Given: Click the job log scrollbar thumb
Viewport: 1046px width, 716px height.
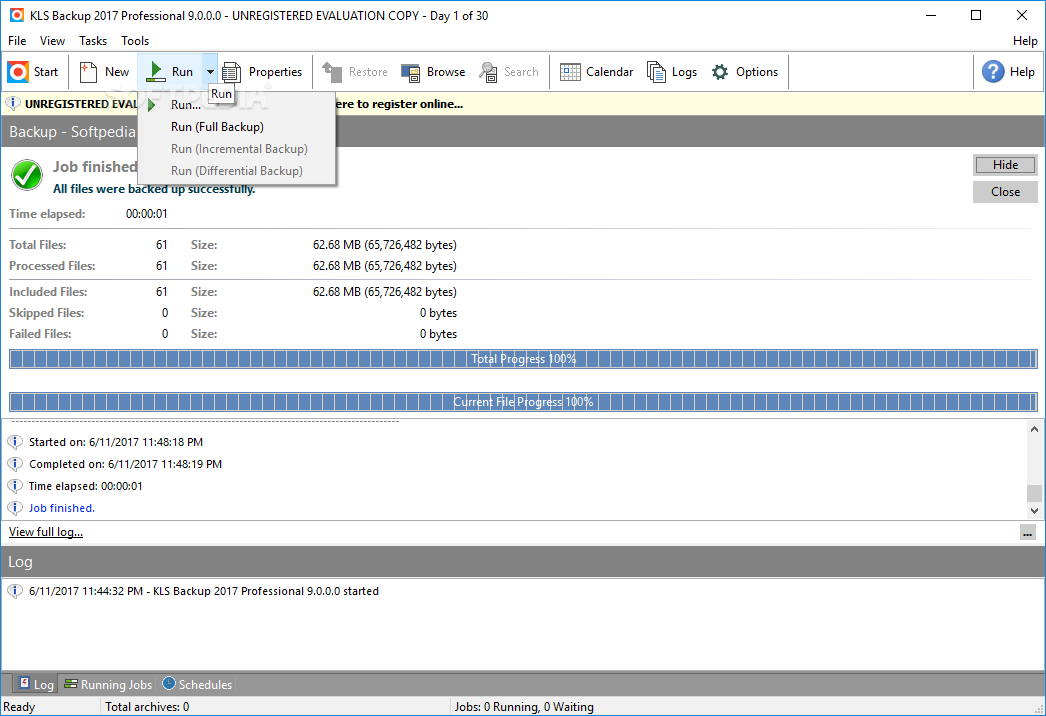Looking at the screenshot, I should pos(1034,492).
